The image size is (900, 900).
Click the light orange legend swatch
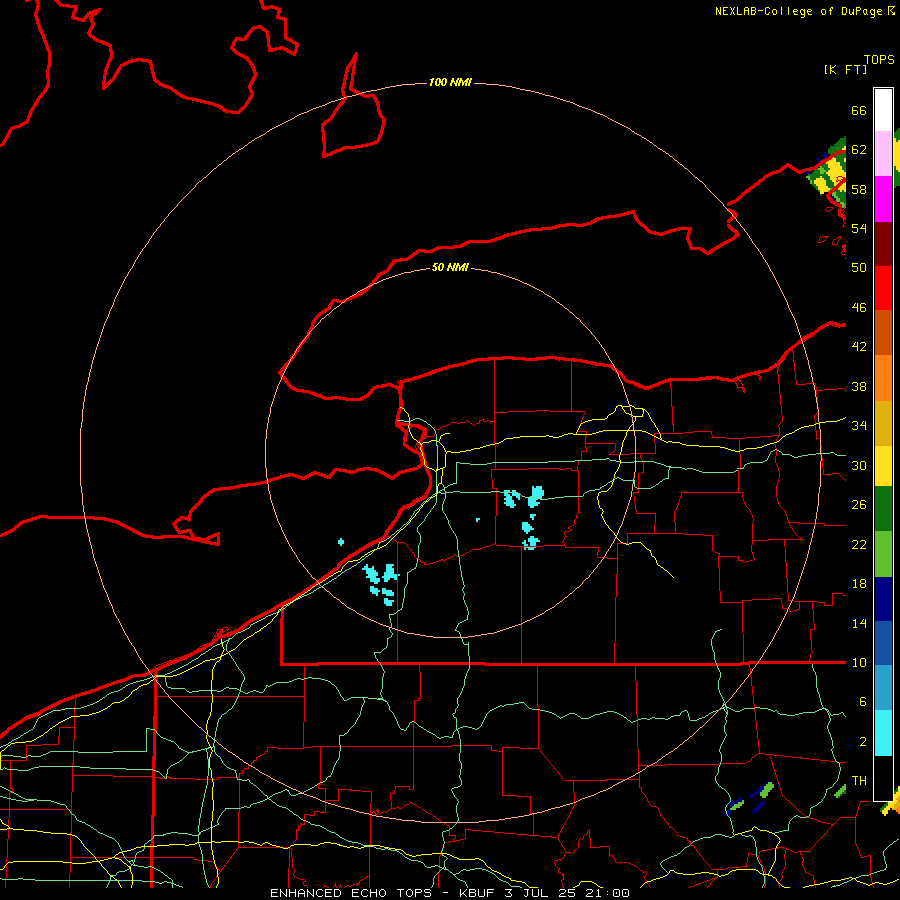coord(883,378)
